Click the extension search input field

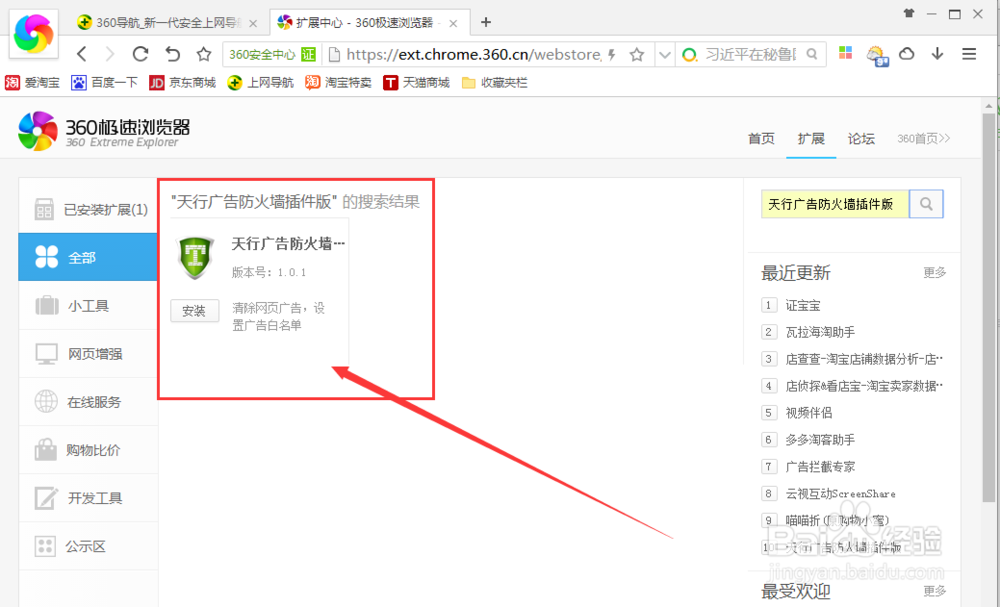pyautogui.click(x=835, y=204)
